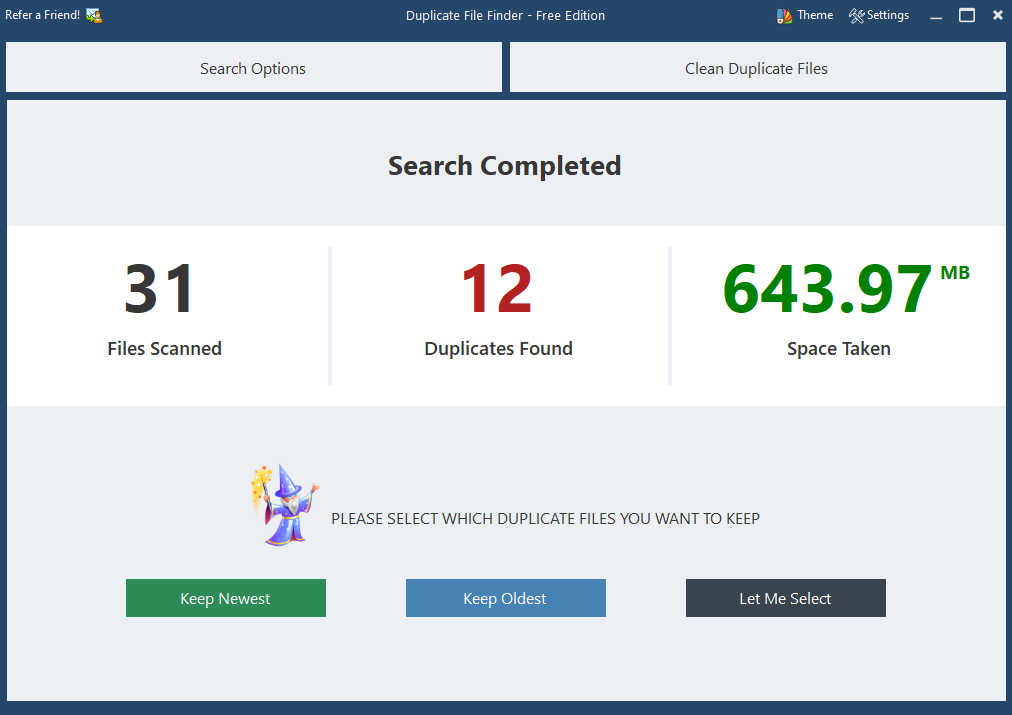This screenshot has width=1012, height=715.
Task: Choose the blue Keep Oldest button
Action: [505, 598]
